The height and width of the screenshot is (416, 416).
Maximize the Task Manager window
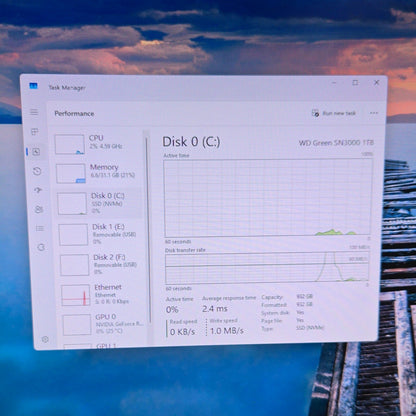click(355, 82)
